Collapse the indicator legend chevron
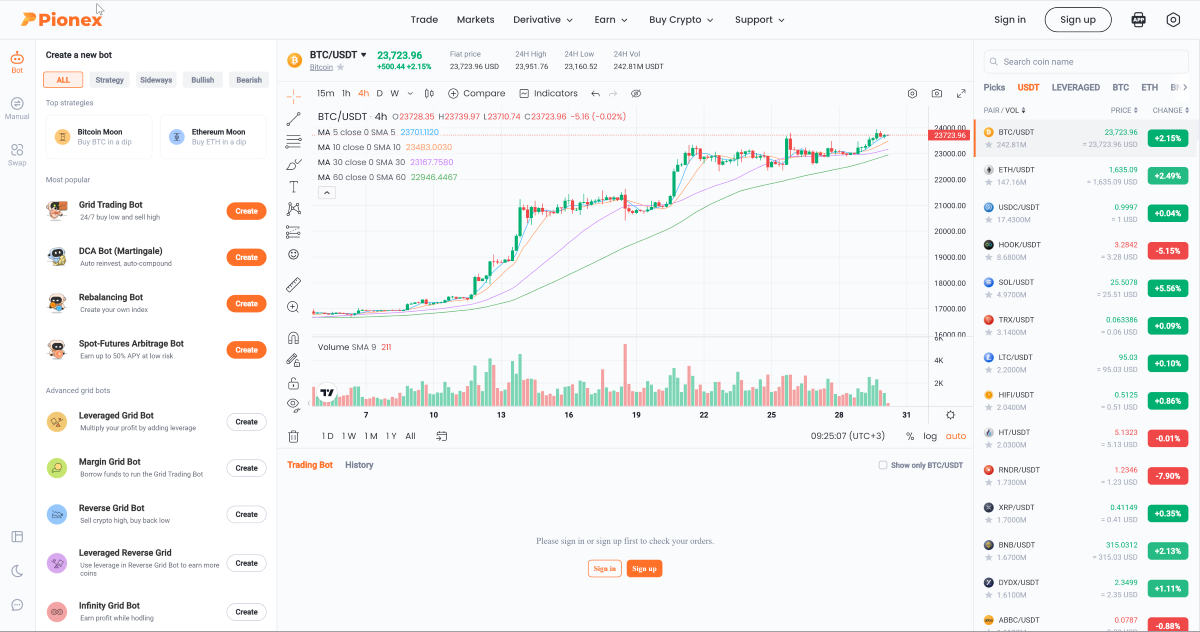Image resolution: width=1200 pixels, height=632 pixels. 326,192
